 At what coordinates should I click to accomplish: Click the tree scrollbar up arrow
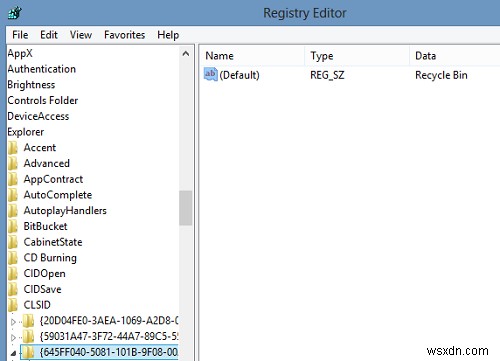(x=186, y=54)
